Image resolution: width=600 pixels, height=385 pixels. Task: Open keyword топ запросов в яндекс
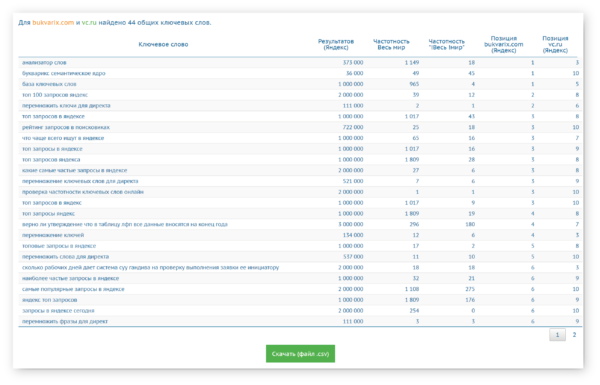point(52,203)
